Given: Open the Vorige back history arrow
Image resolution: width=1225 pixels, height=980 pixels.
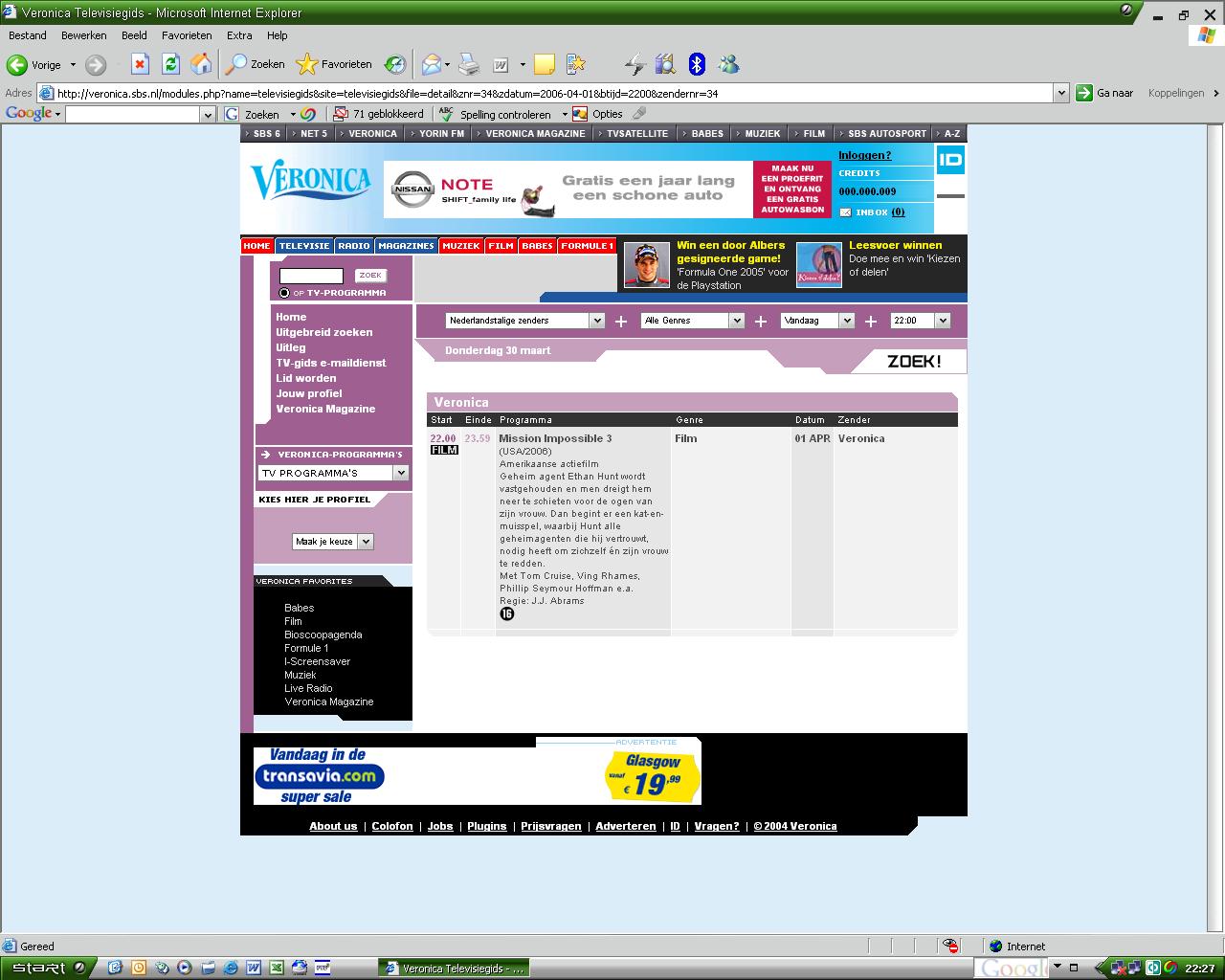Looking at the screenshot, I should coord(73,65).
